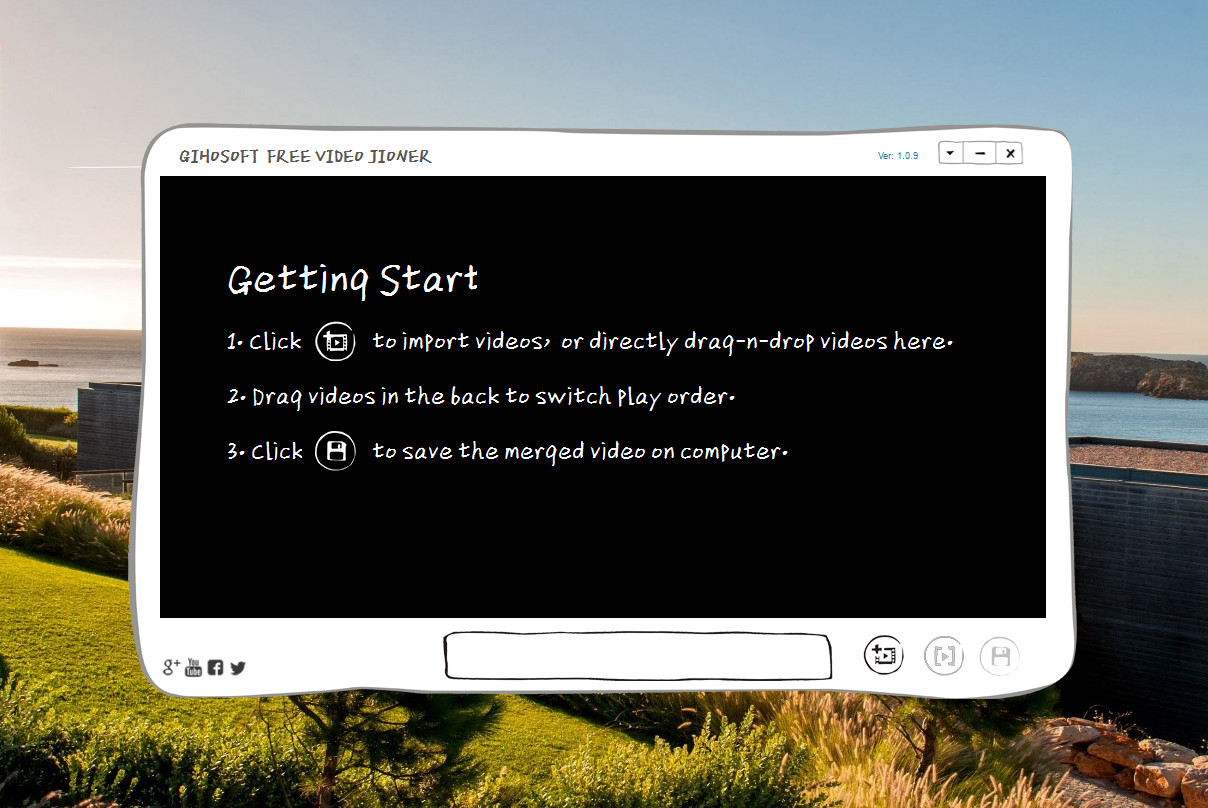This screenshot has height=808, width=1208.
Task: Click the empty video list strip
Action: tap(638, 656)
